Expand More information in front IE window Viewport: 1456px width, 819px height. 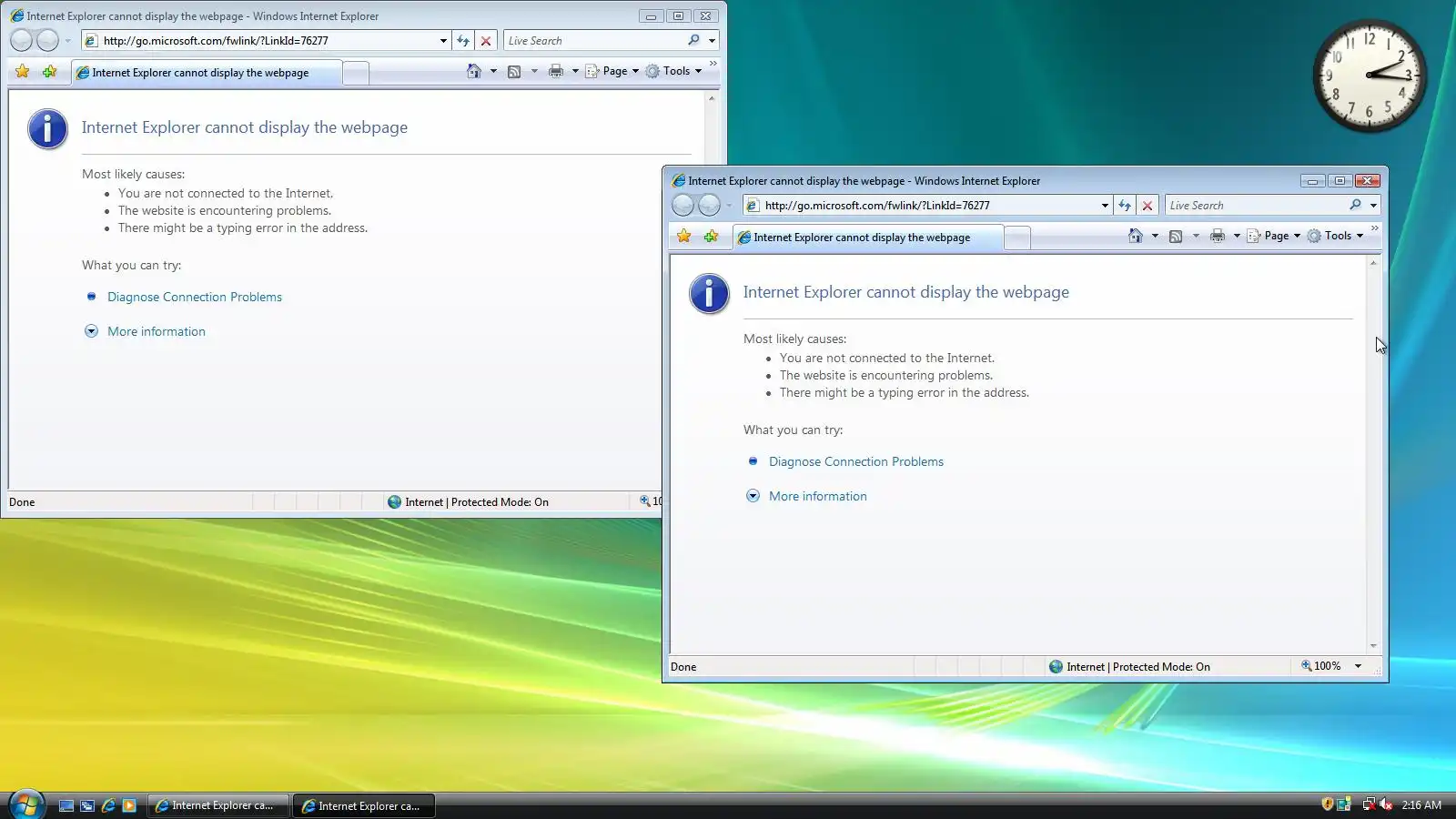818,496
